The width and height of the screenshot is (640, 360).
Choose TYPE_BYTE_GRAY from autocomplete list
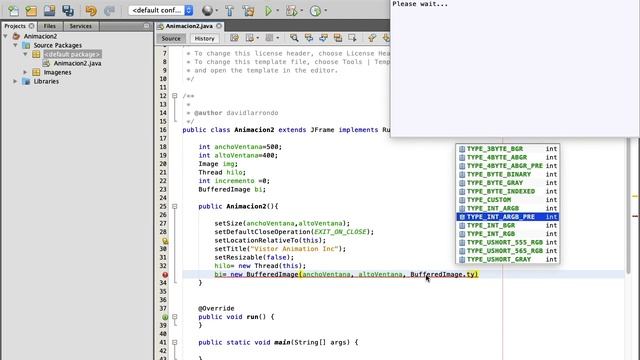tap(507, 183)
